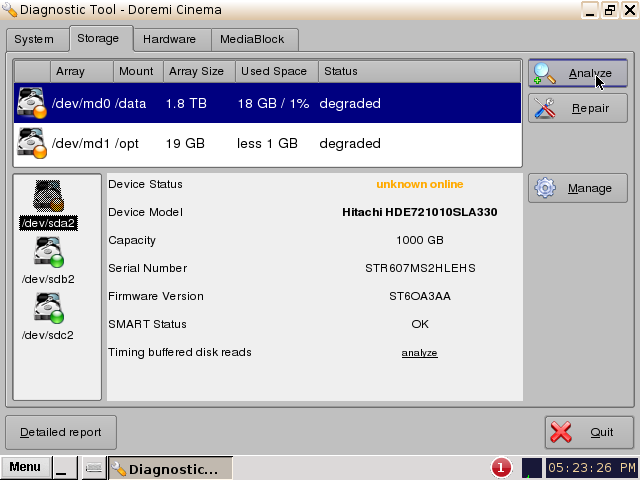Click the Analyze button
640x480 pixels.
coord(578,73)
